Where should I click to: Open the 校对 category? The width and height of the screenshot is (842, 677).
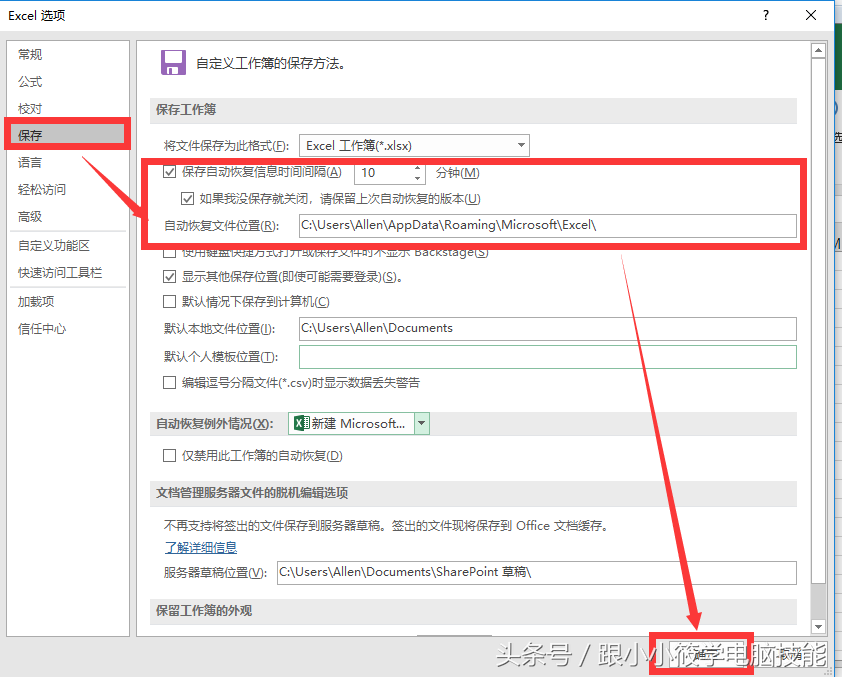point(30,108)
